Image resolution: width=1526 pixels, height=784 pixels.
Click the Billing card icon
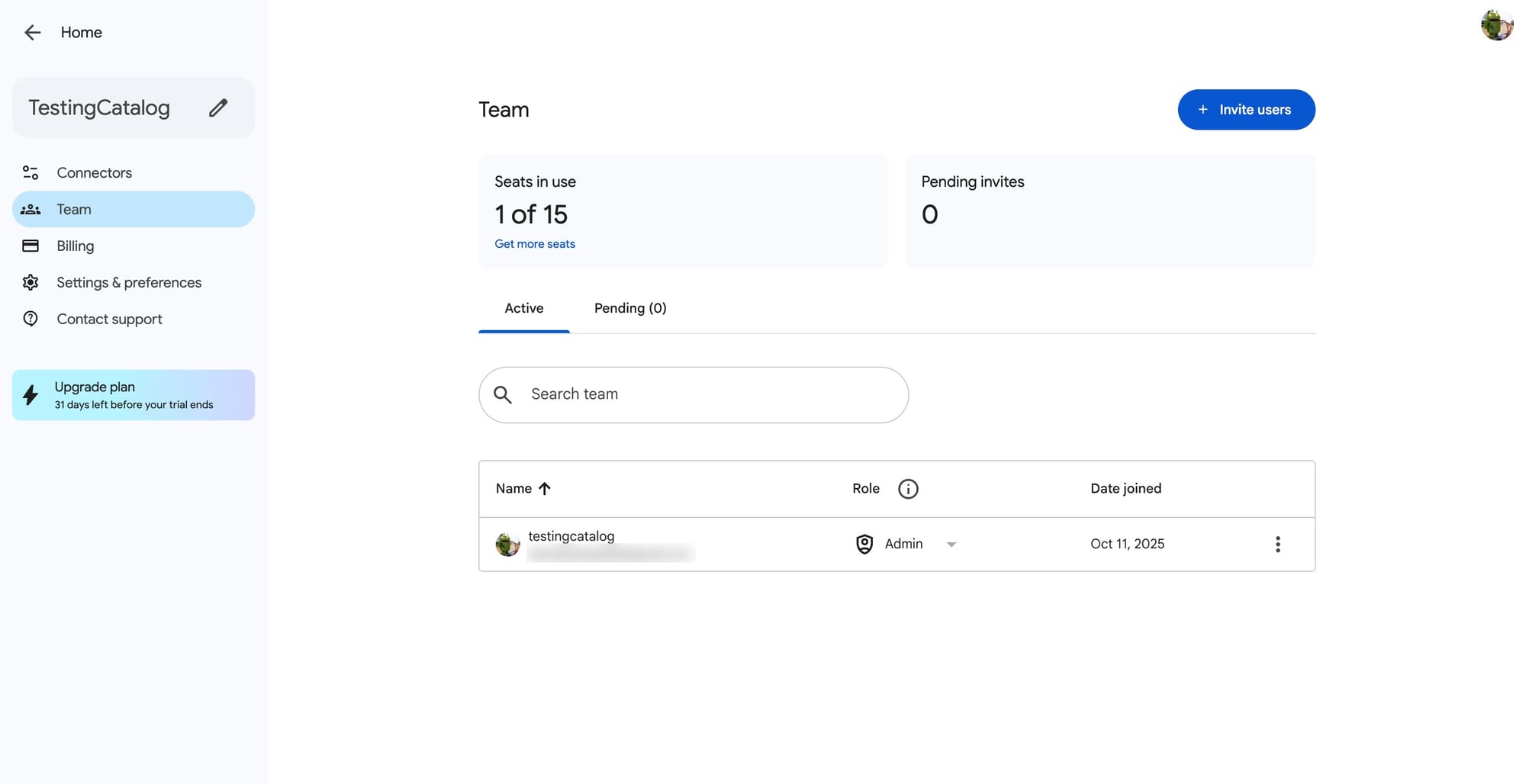(31, 246)
